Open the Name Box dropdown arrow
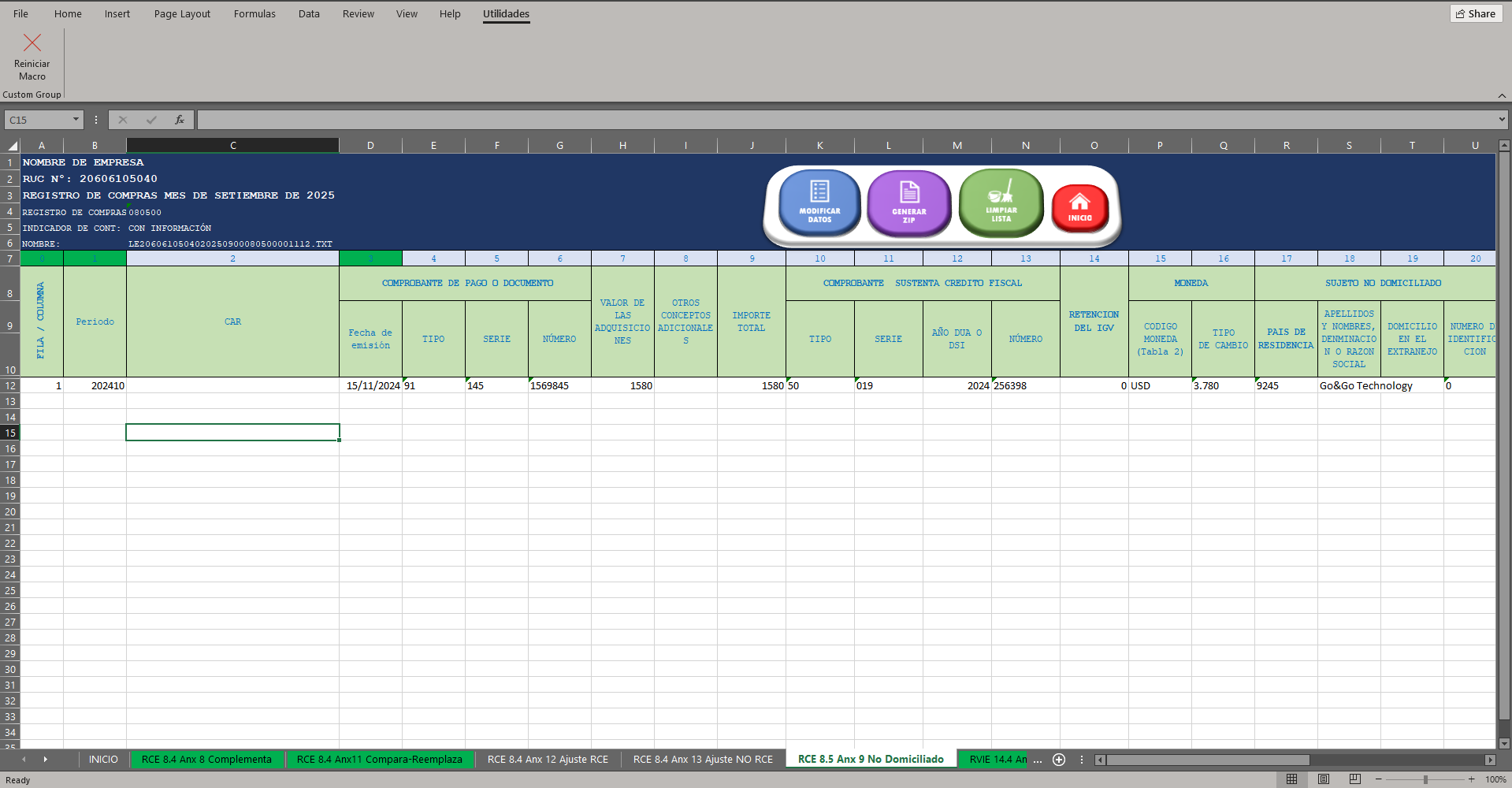 [x=76, y=120]
